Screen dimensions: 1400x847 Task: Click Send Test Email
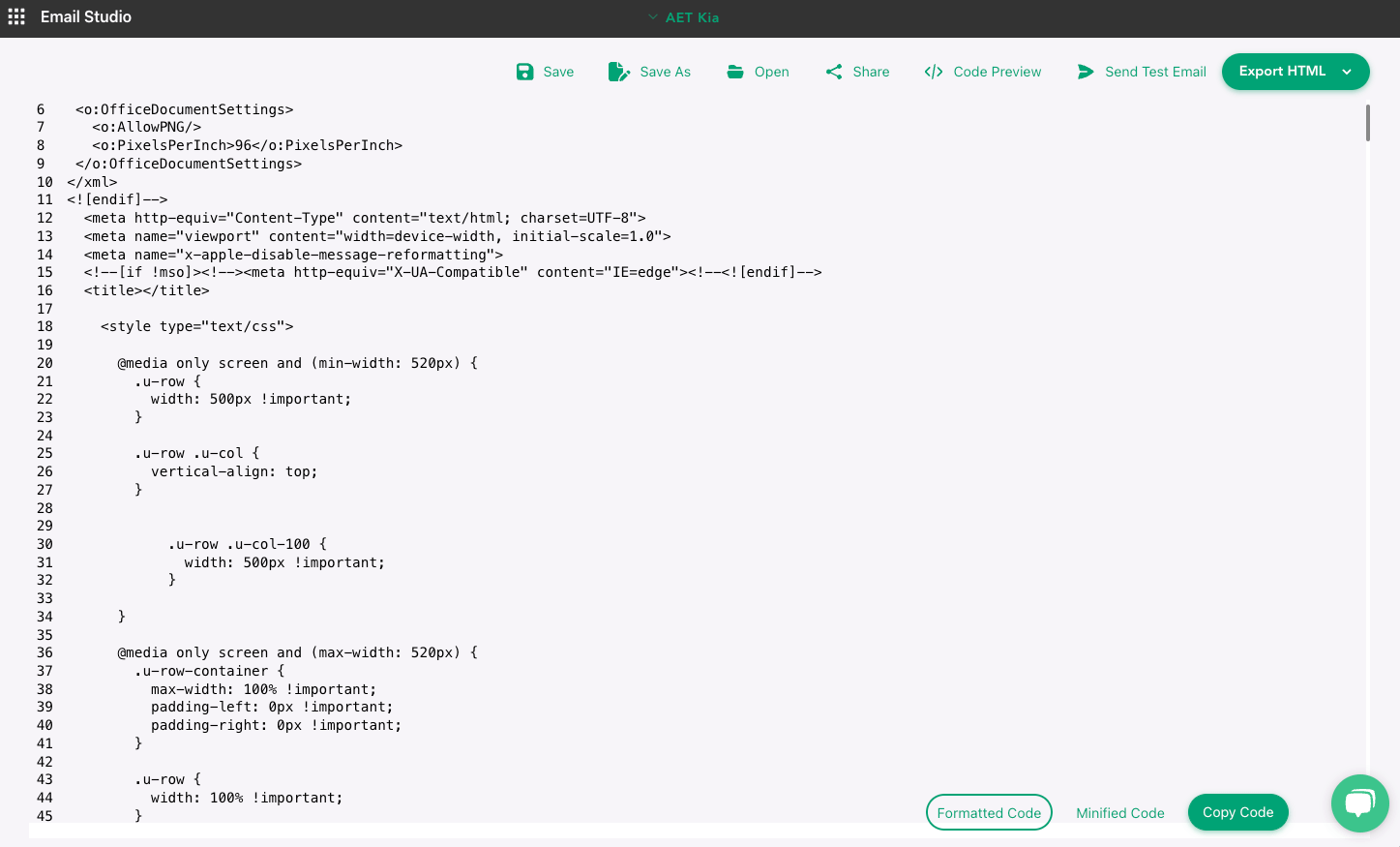tap(1155, 72)
